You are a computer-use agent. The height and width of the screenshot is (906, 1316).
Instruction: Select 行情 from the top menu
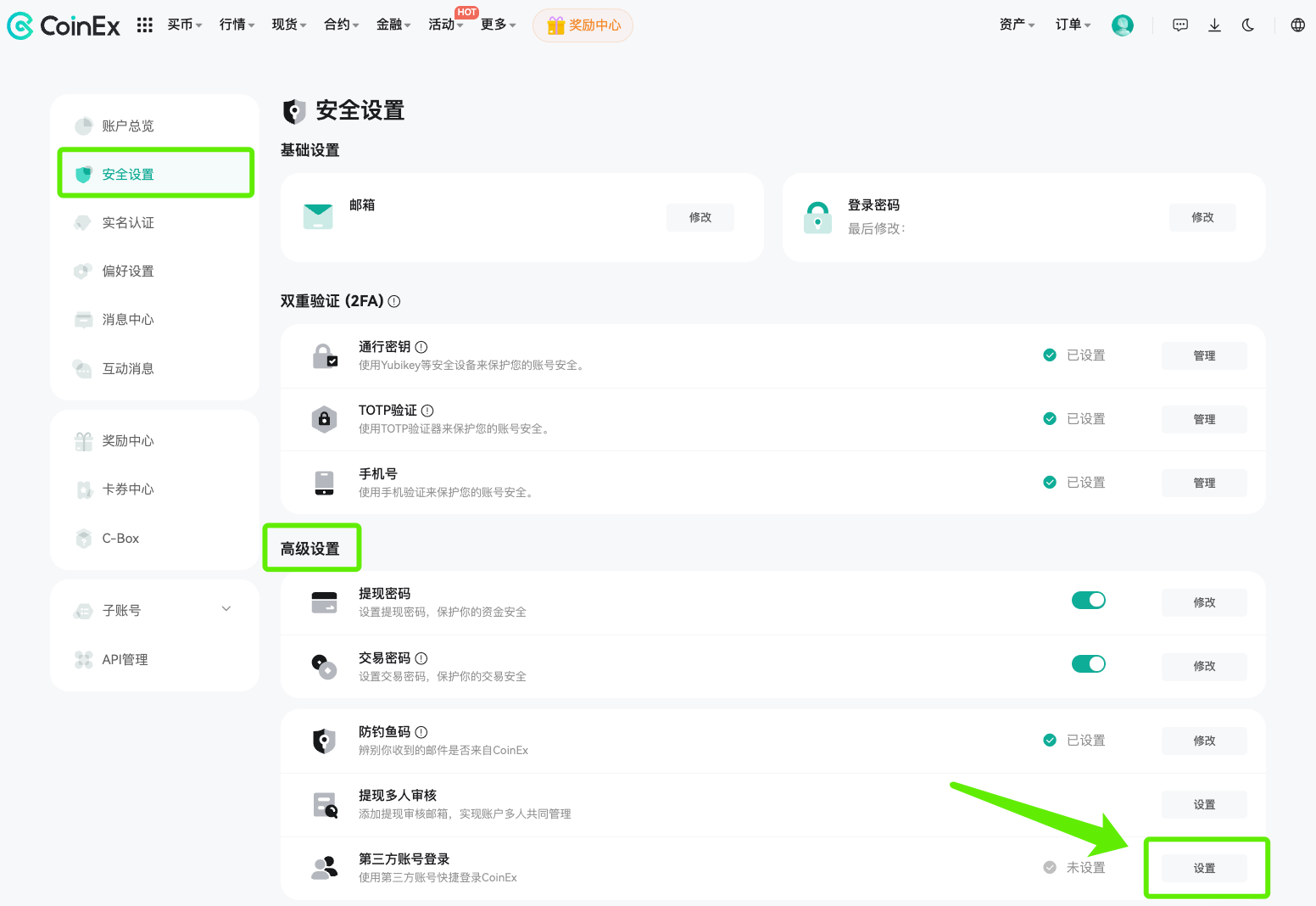[x=235, y=25]
